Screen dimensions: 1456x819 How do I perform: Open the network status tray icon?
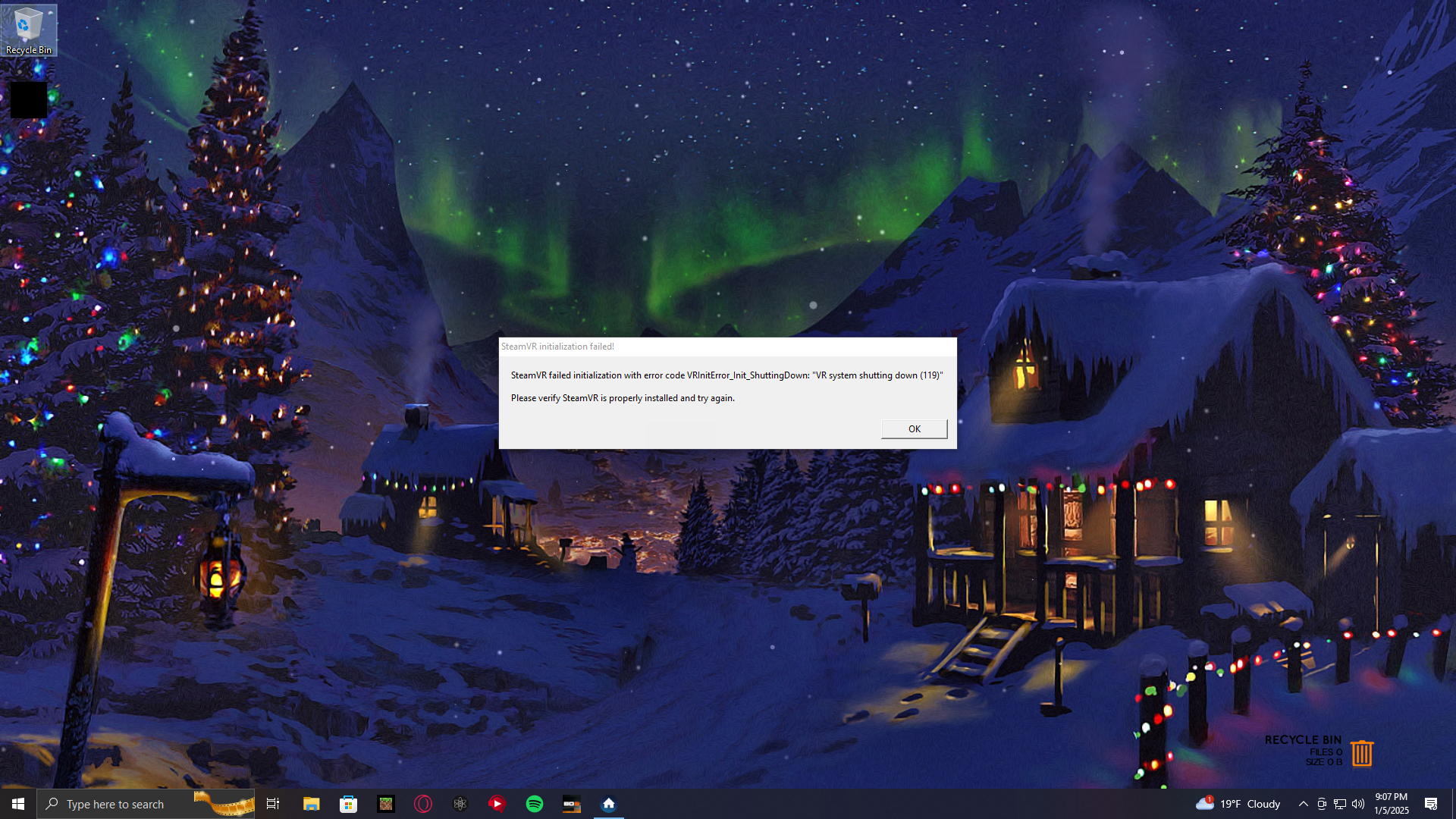tap(1340, 804)
